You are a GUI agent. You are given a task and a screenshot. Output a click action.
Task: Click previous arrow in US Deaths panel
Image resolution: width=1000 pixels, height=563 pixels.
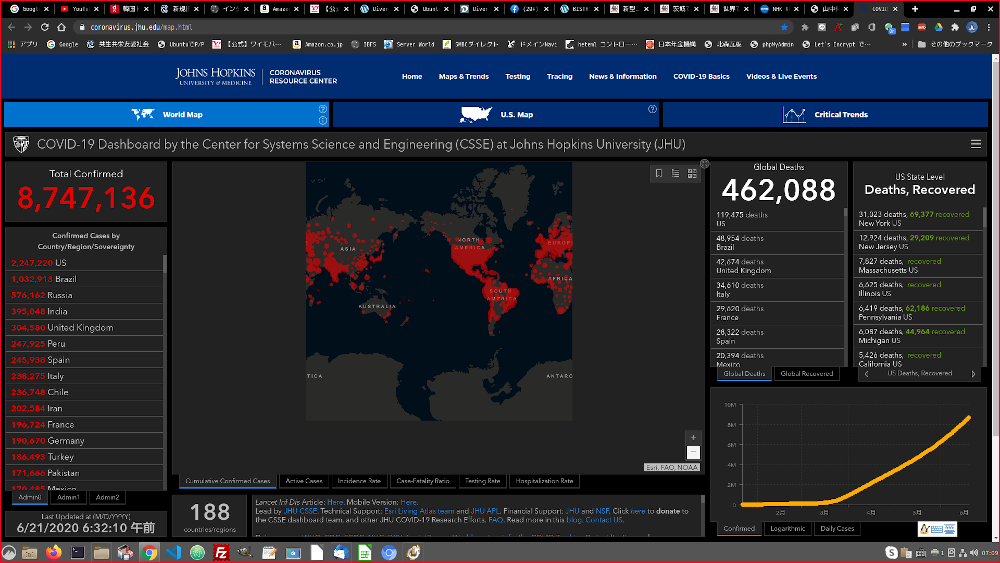[x=866, y=374]
